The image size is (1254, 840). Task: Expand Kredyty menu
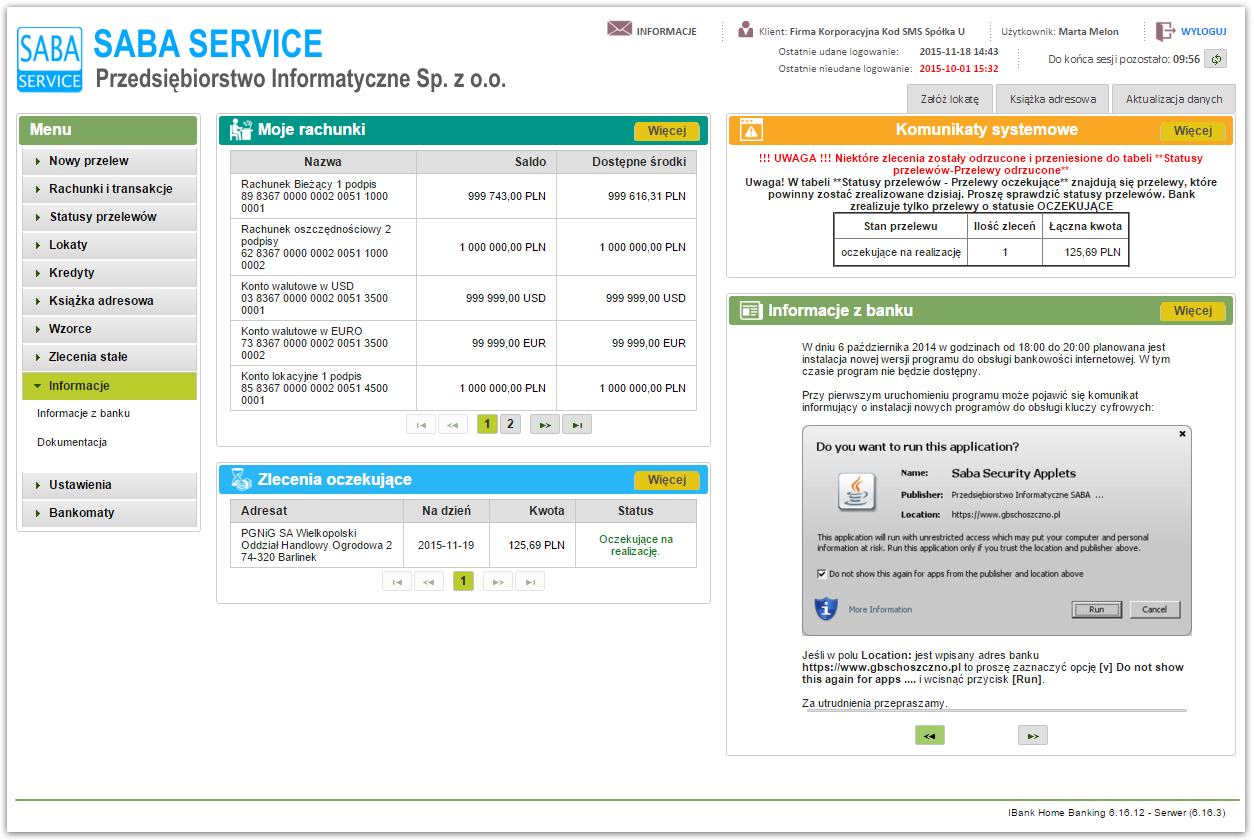[x=109, y=273]
